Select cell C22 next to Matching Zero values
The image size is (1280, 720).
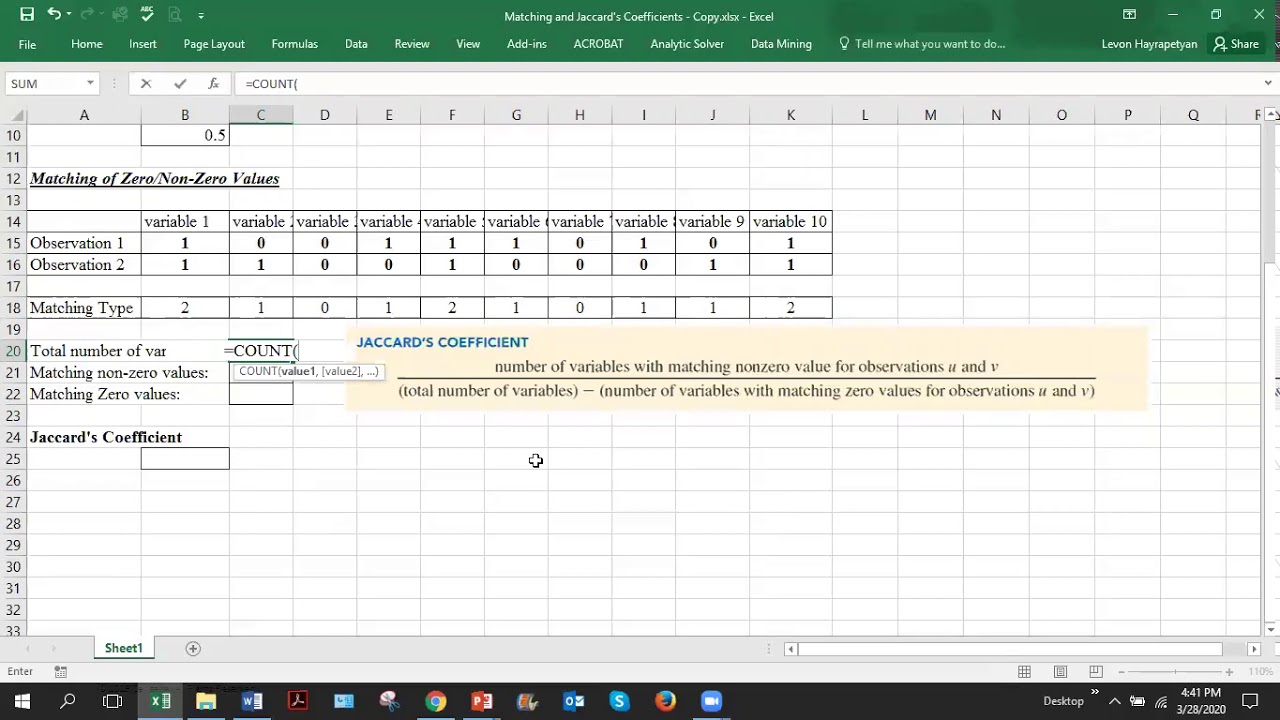[x=261, y=394]
